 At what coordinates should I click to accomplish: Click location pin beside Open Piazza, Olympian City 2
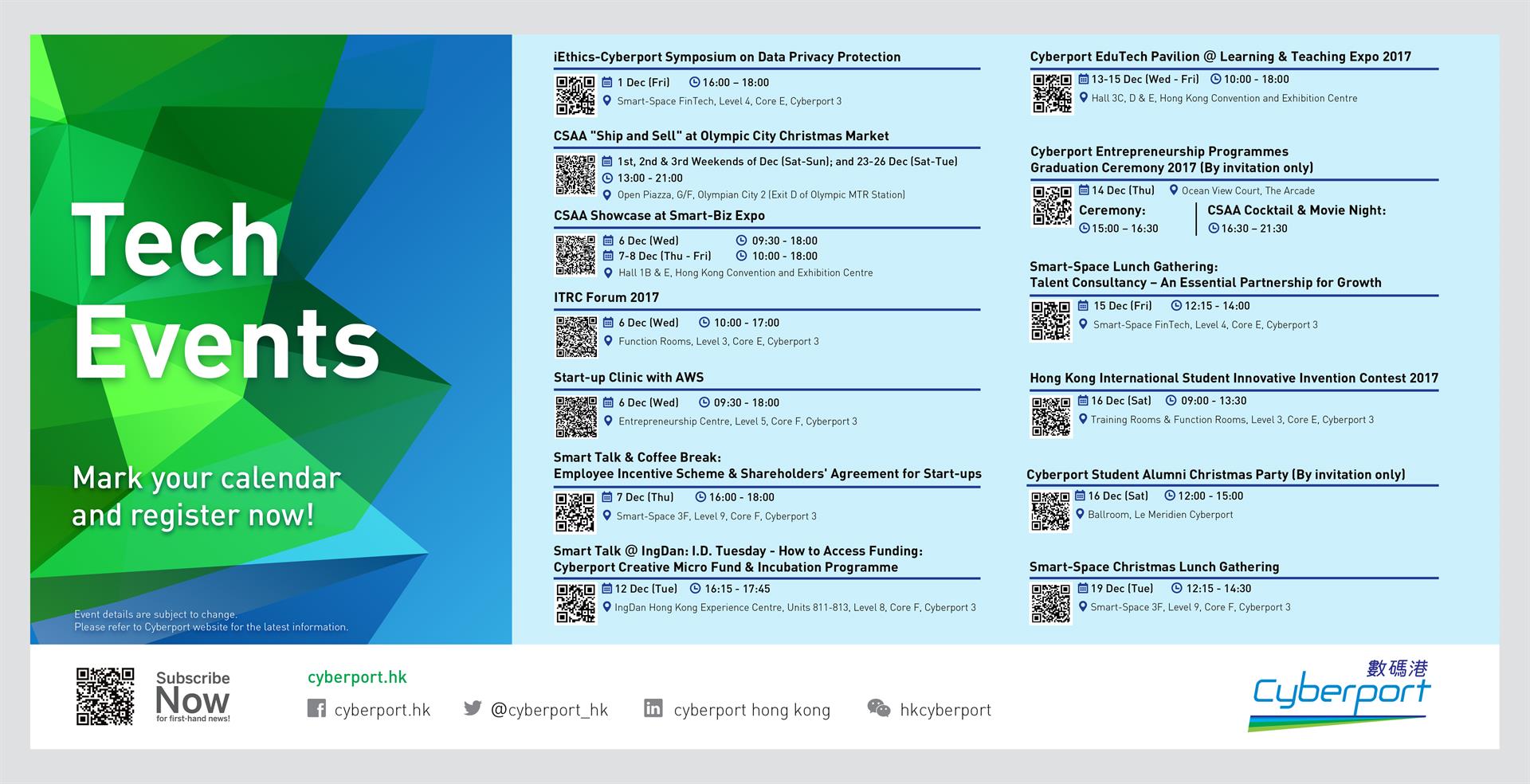pyautogui.click(x=607, y=194)
